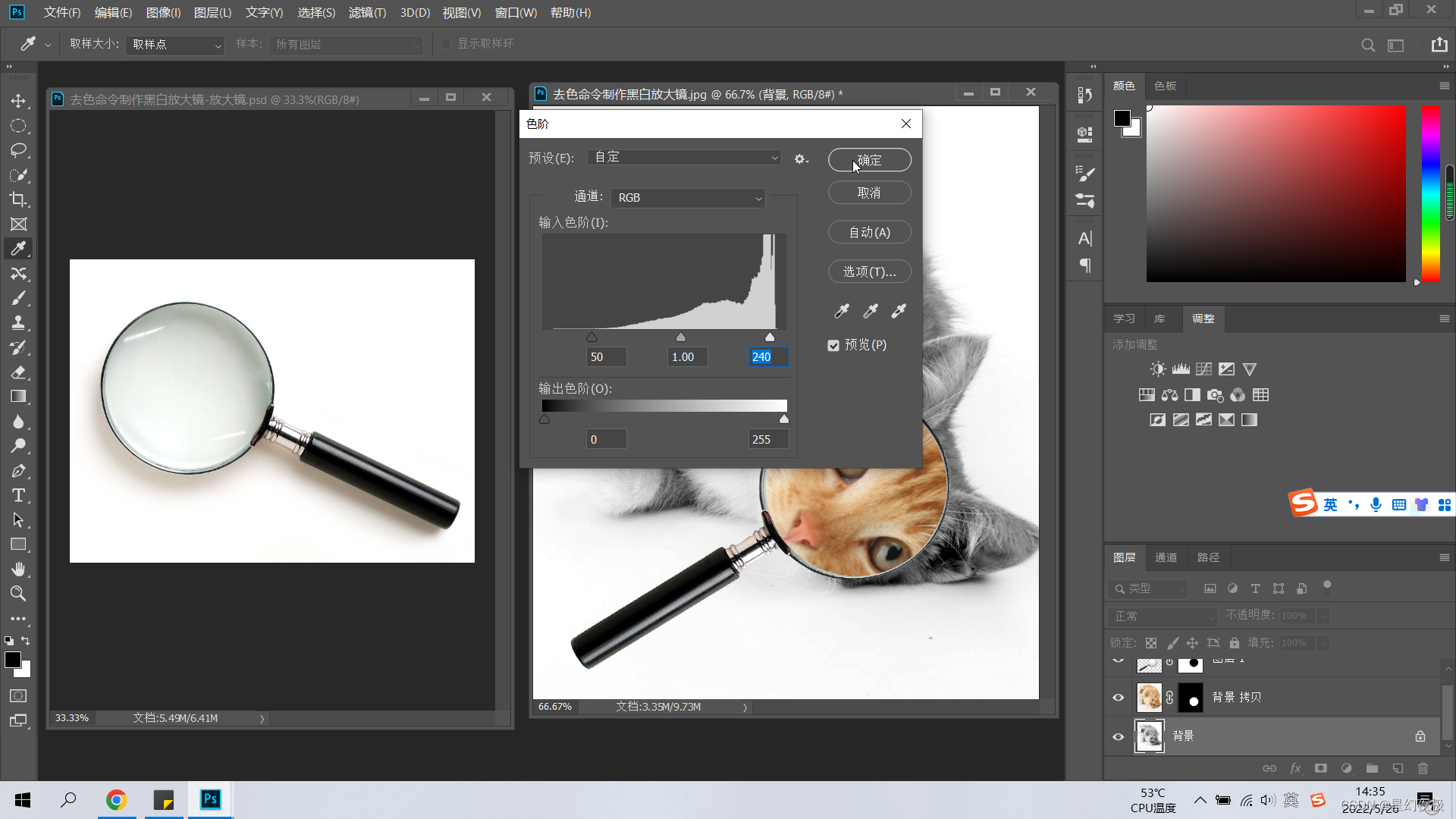Hide the 背景 拷贝 layer eye

coord(1118,698)
